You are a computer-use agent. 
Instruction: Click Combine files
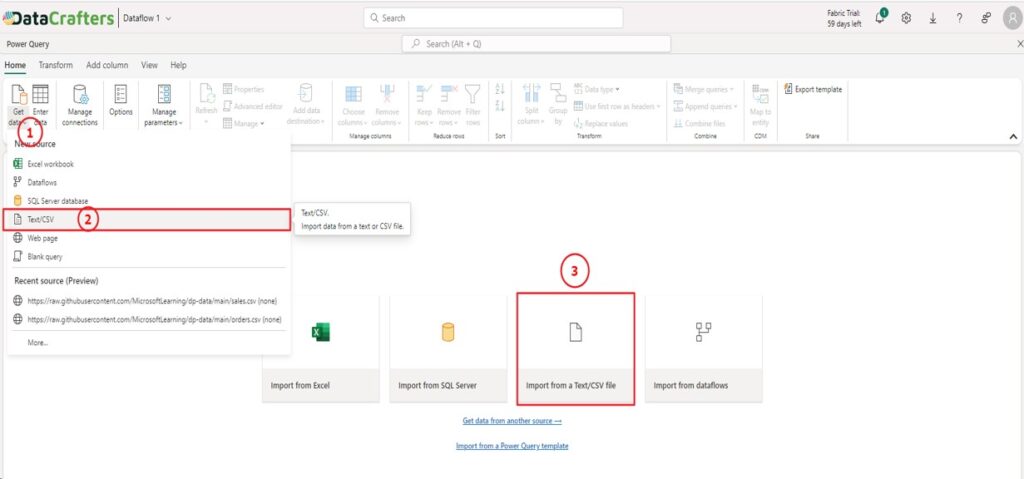tap(699, 124)
